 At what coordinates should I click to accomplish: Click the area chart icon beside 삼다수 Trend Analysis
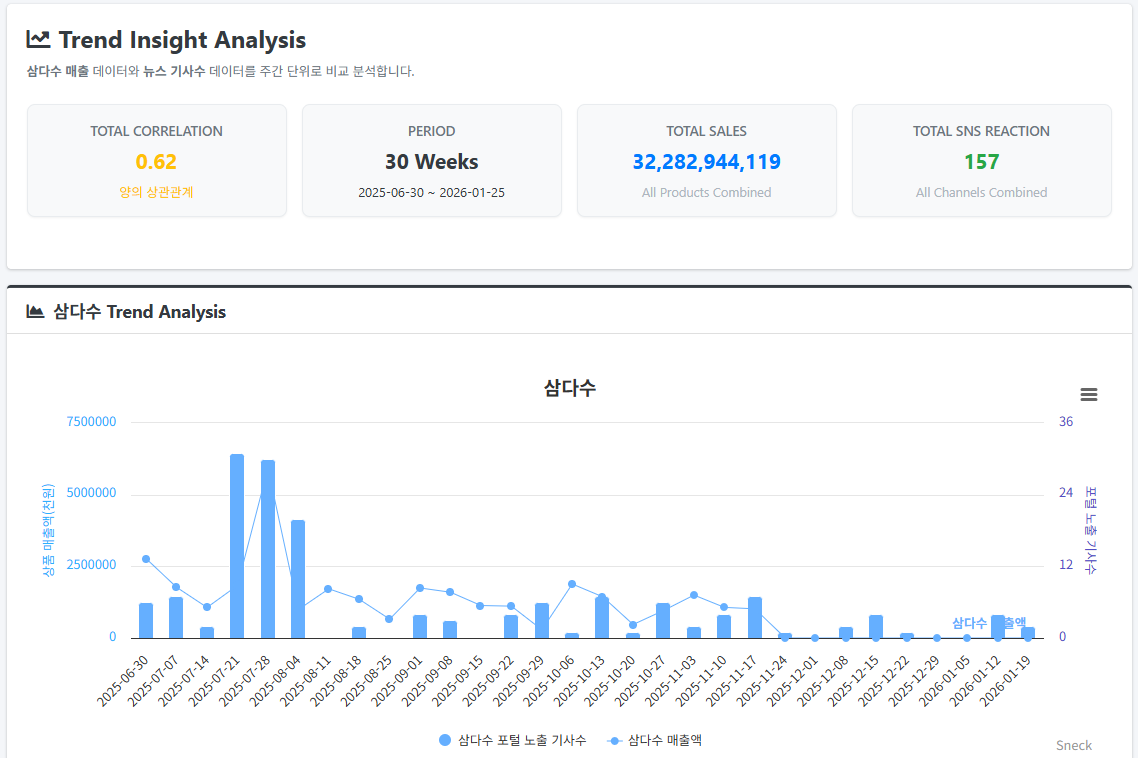pyautogui.click(x=35, y=312)
